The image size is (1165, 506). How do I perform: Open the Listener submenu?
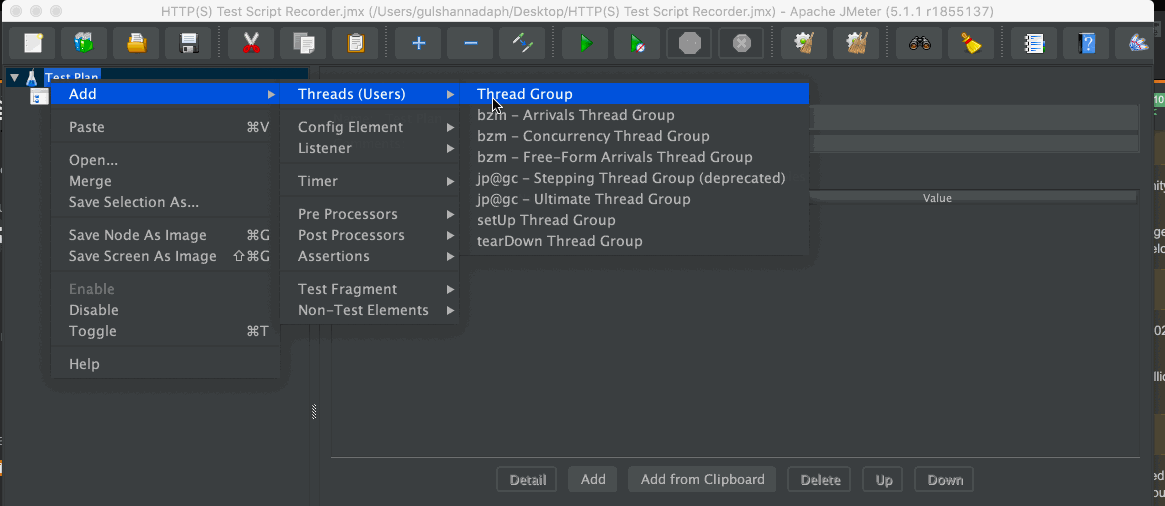[369, 148]
